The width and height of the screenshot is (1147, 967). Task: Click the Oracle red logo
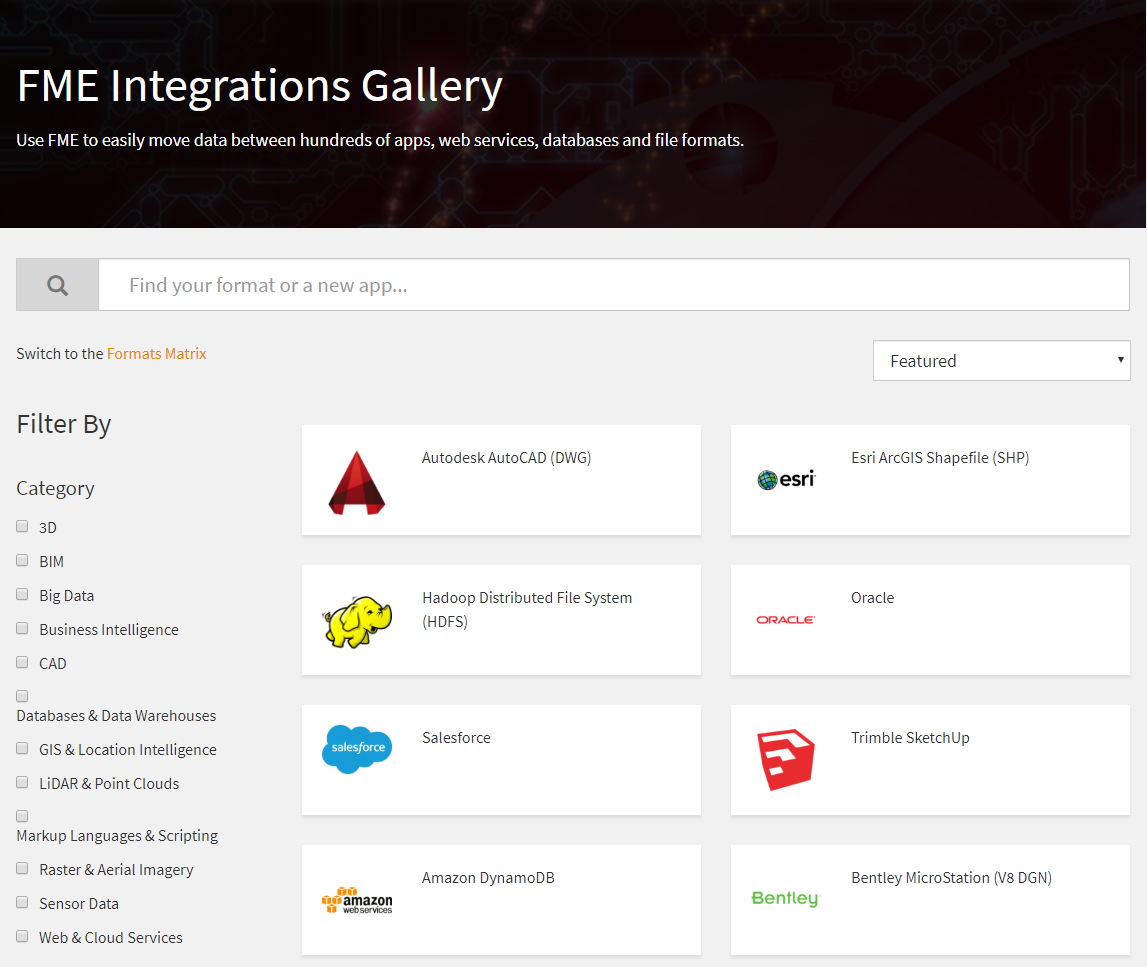[x=786, y=620]
